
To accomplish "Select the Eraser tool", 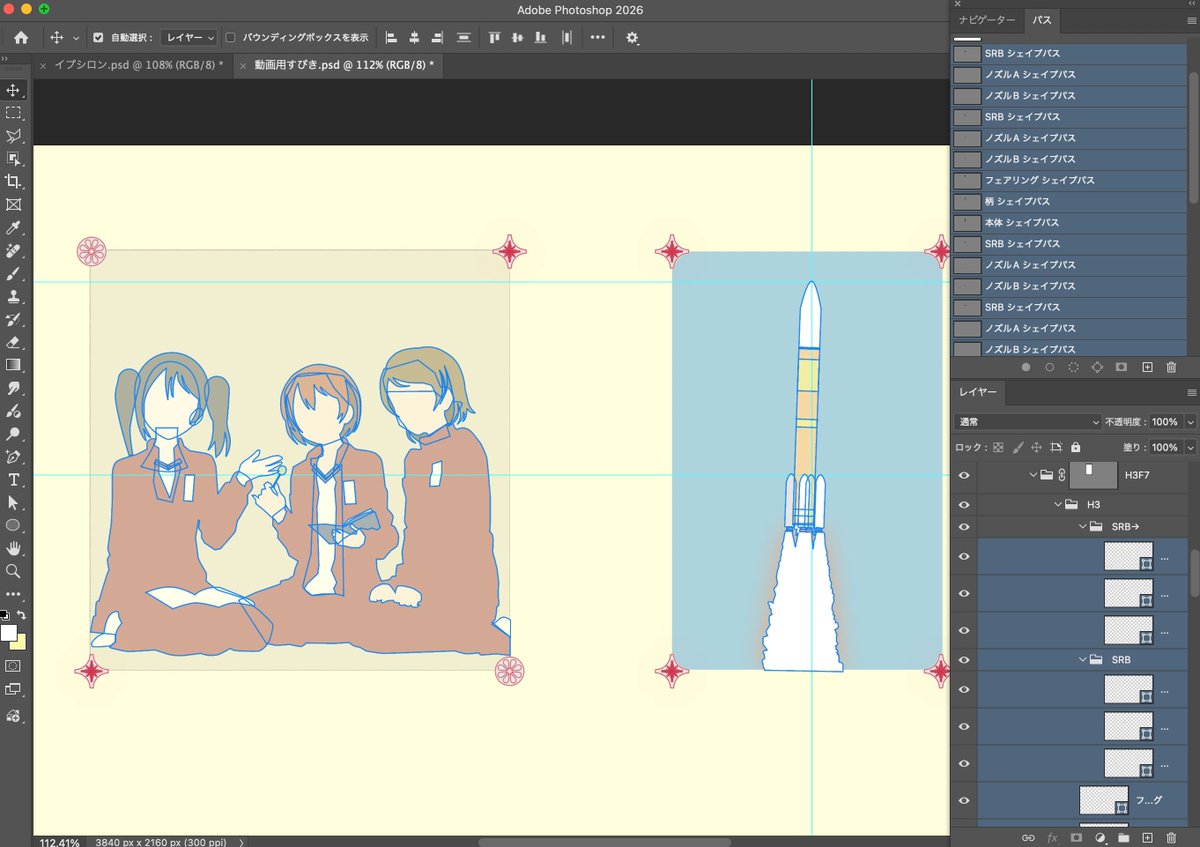I will click(x=13, y=342).
